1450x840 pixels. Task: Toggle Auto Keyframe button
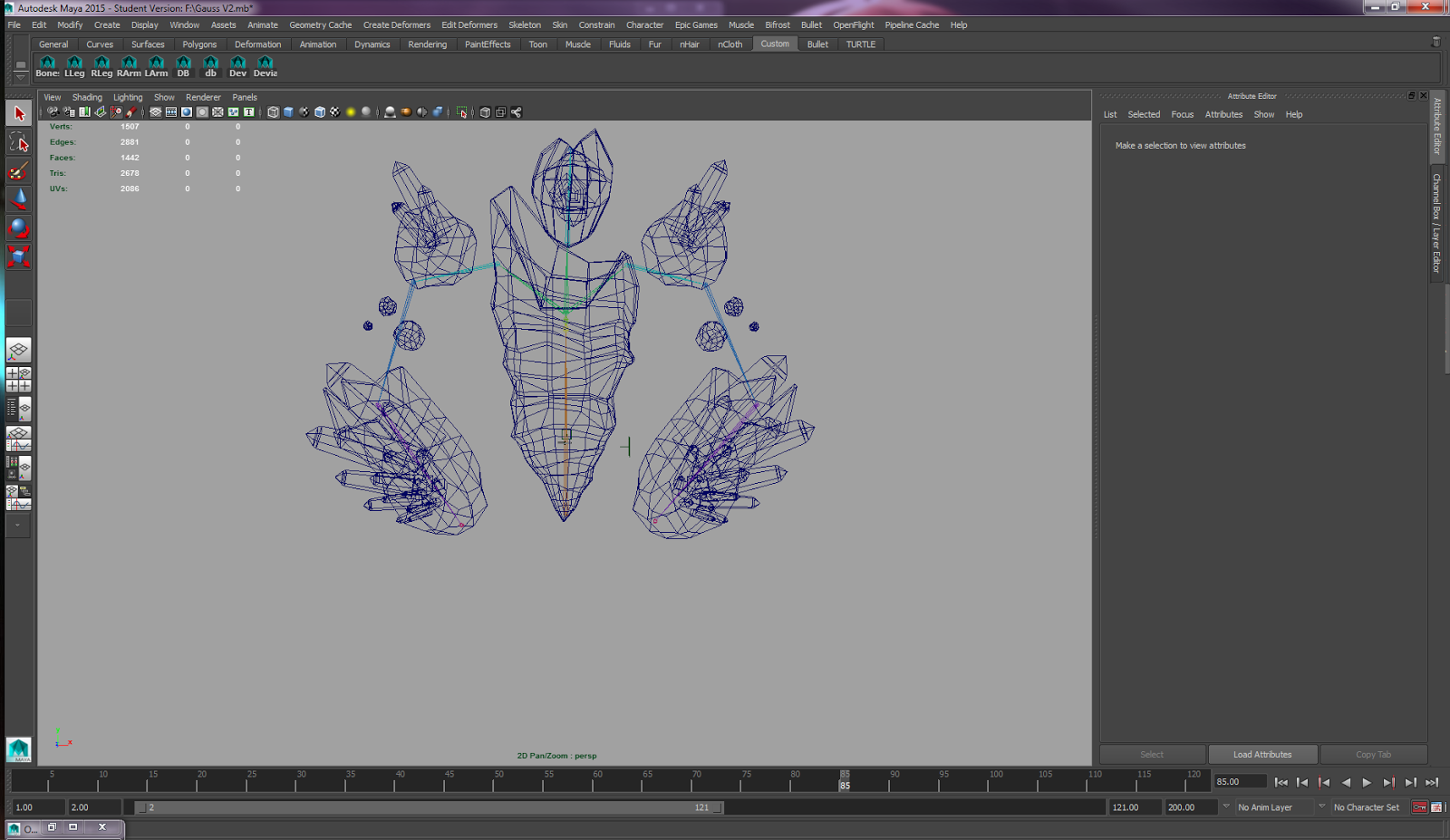1419,807
